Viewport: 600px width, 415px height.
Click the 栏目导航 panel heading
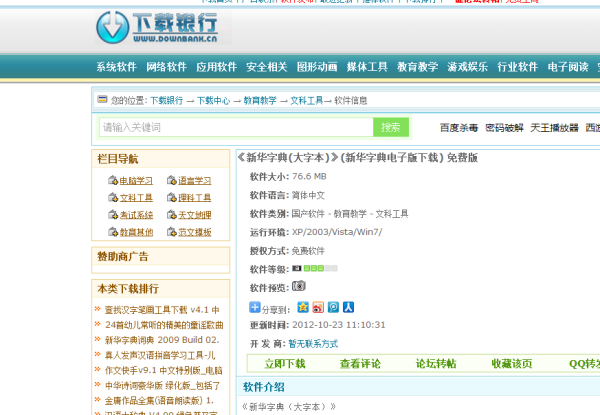coord(118,159)
